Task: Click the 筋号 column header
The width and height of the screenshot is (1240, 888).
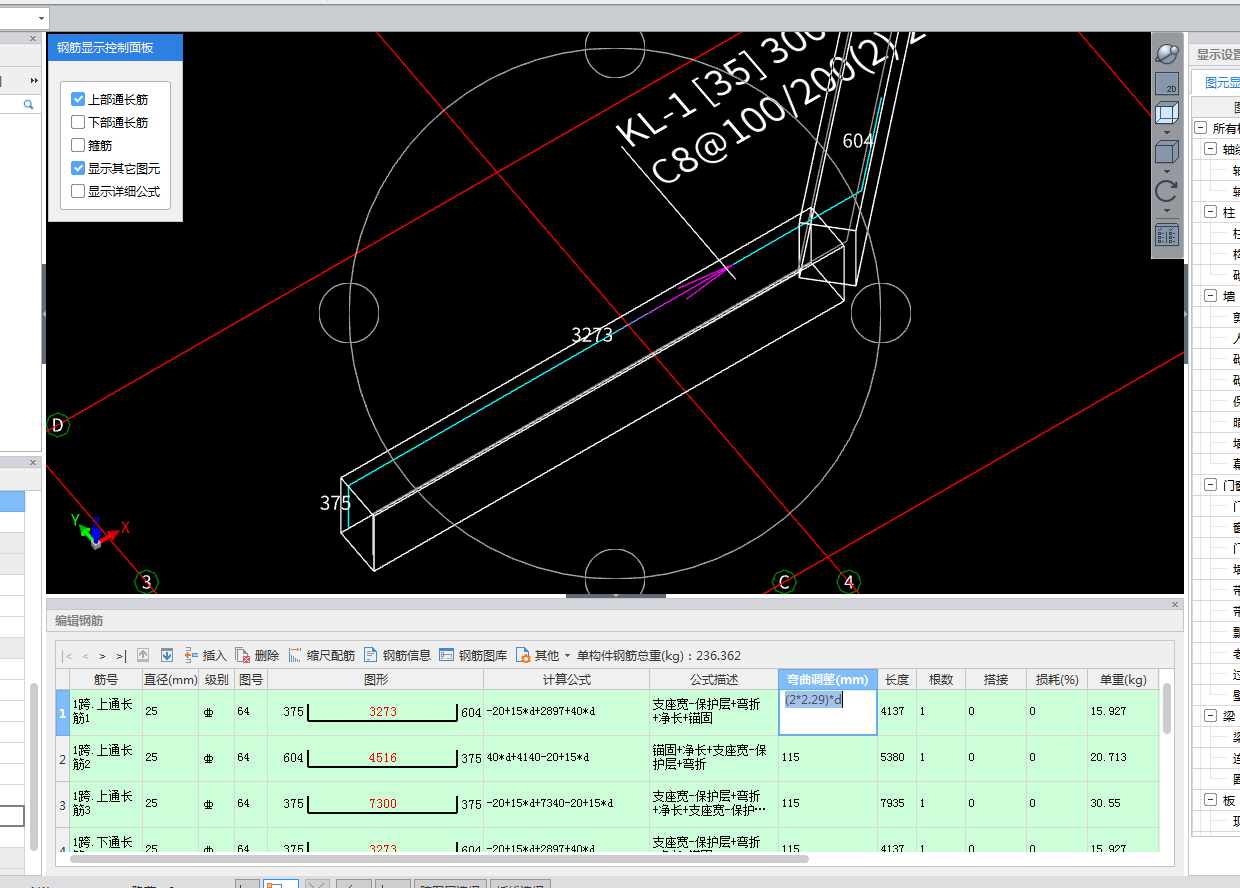Action: tap(106, 680)
